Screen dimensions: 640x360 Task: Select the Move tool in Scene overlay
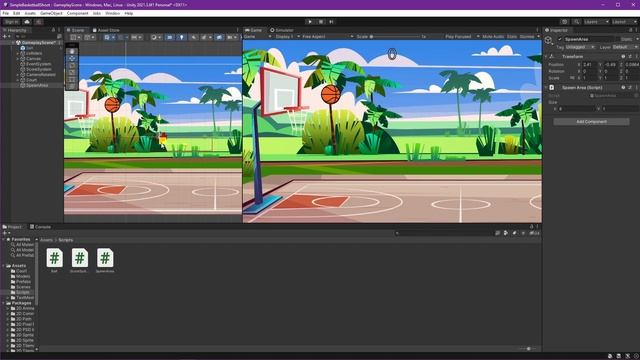pyautogui.click(x=72, y=58)
